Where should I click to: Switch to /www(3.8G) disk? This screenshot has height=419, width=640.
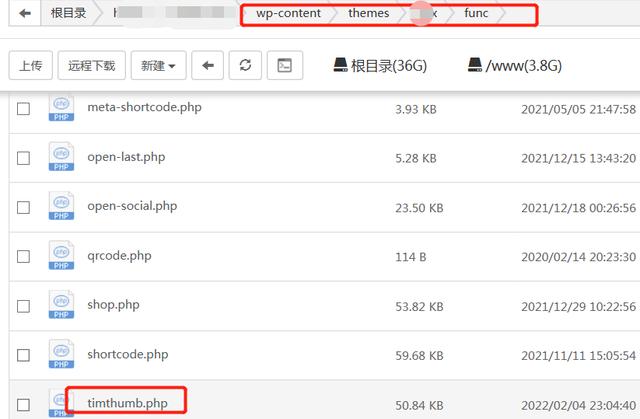pos(515,65)
